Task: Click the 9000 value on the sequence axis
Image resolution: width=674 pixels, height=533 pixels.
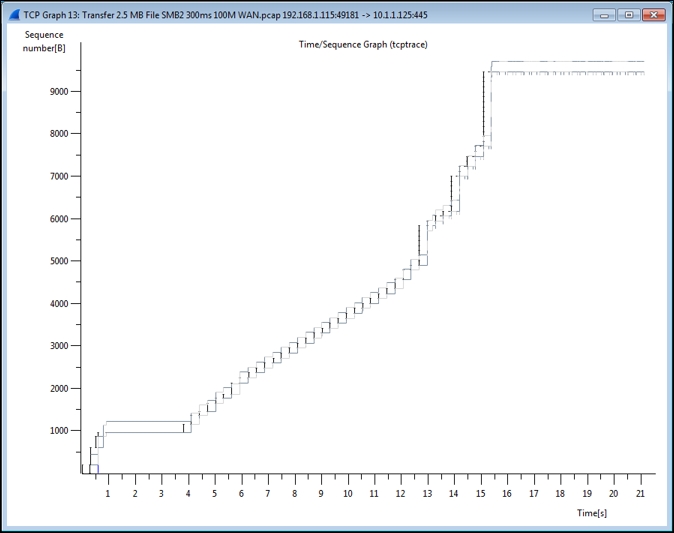Action: [59, 92]
